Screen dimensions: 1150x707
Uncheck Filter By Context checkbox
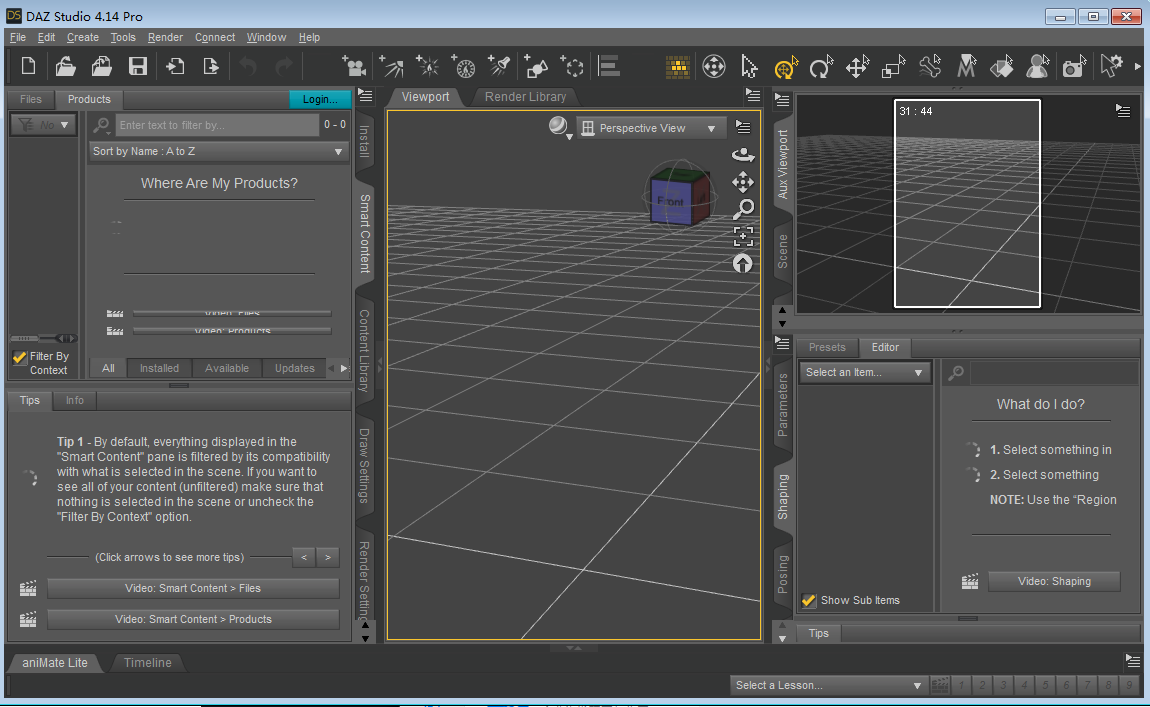coord(20,357)
